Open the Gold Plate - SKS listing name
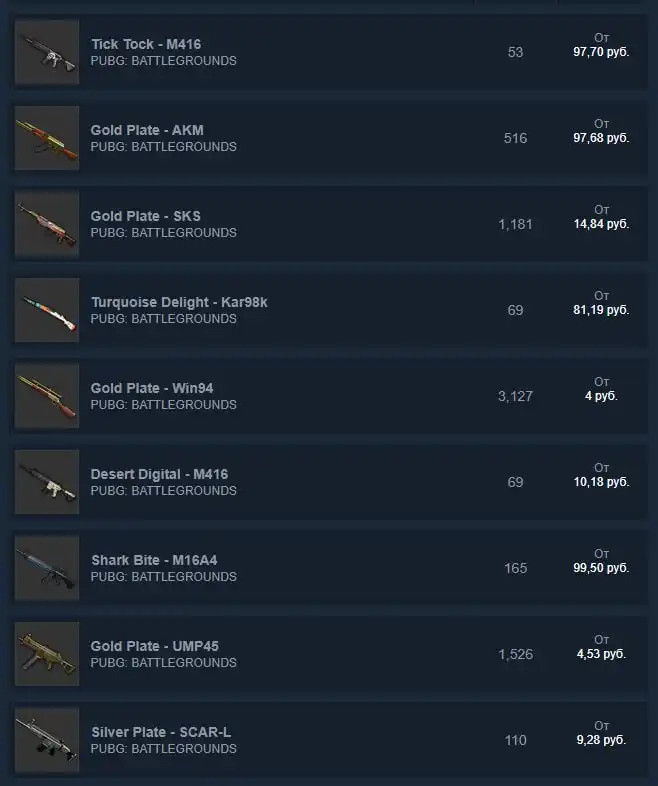This screenshot has height=786, width=658. [146, 216]
